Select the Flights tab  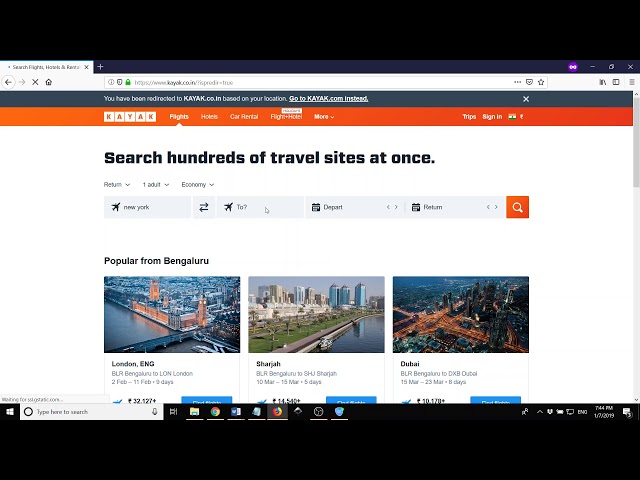coord(179,117)
